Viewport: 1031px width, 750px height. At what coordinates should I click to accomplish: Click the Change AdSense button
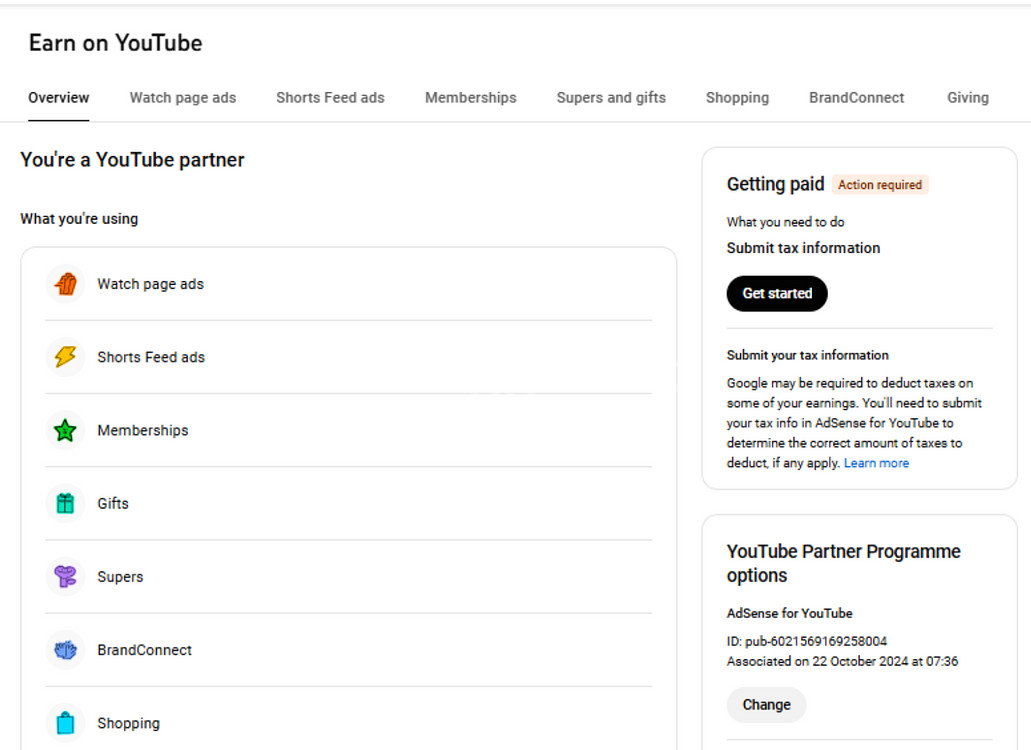(x=767, y=705)
